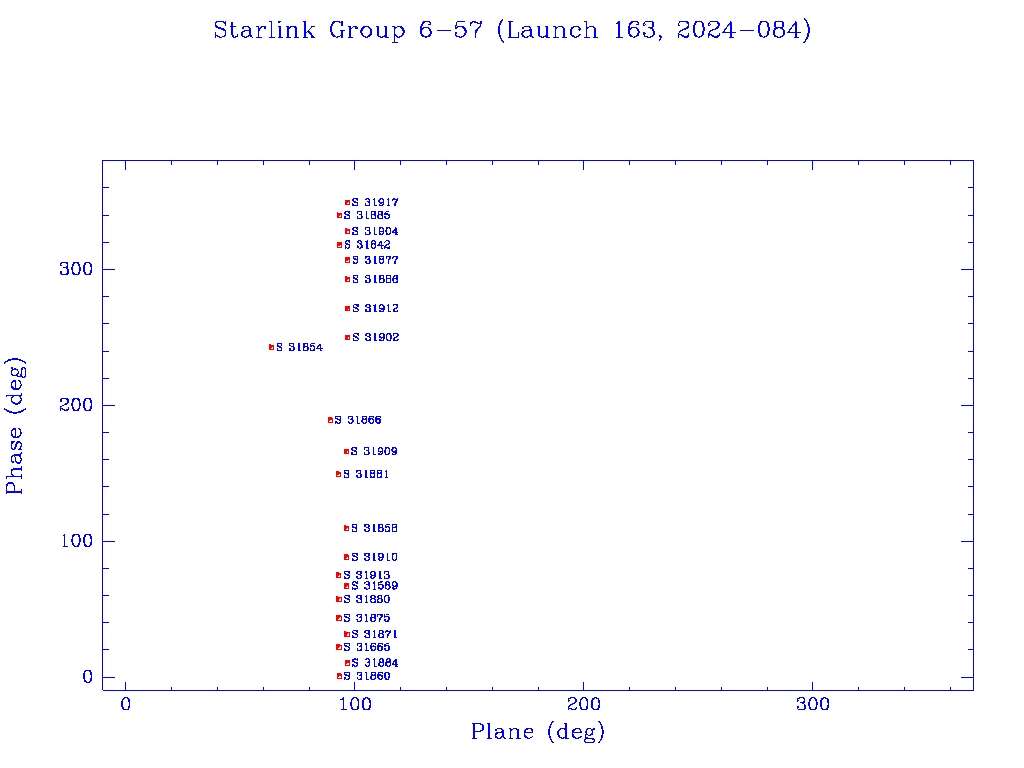Click the Plane (deg) x-axis label
1024x768 pixels.
pos(538,732)
